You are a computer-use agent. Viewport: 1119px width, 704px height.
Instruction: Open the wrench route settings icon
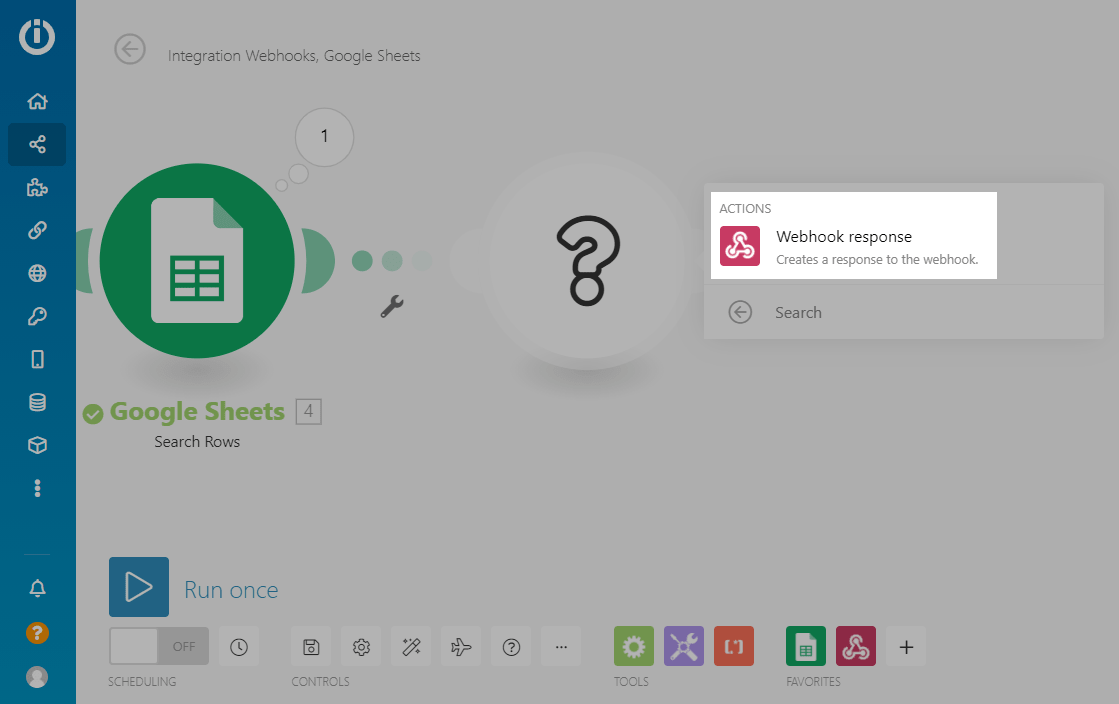pos(392,306)
